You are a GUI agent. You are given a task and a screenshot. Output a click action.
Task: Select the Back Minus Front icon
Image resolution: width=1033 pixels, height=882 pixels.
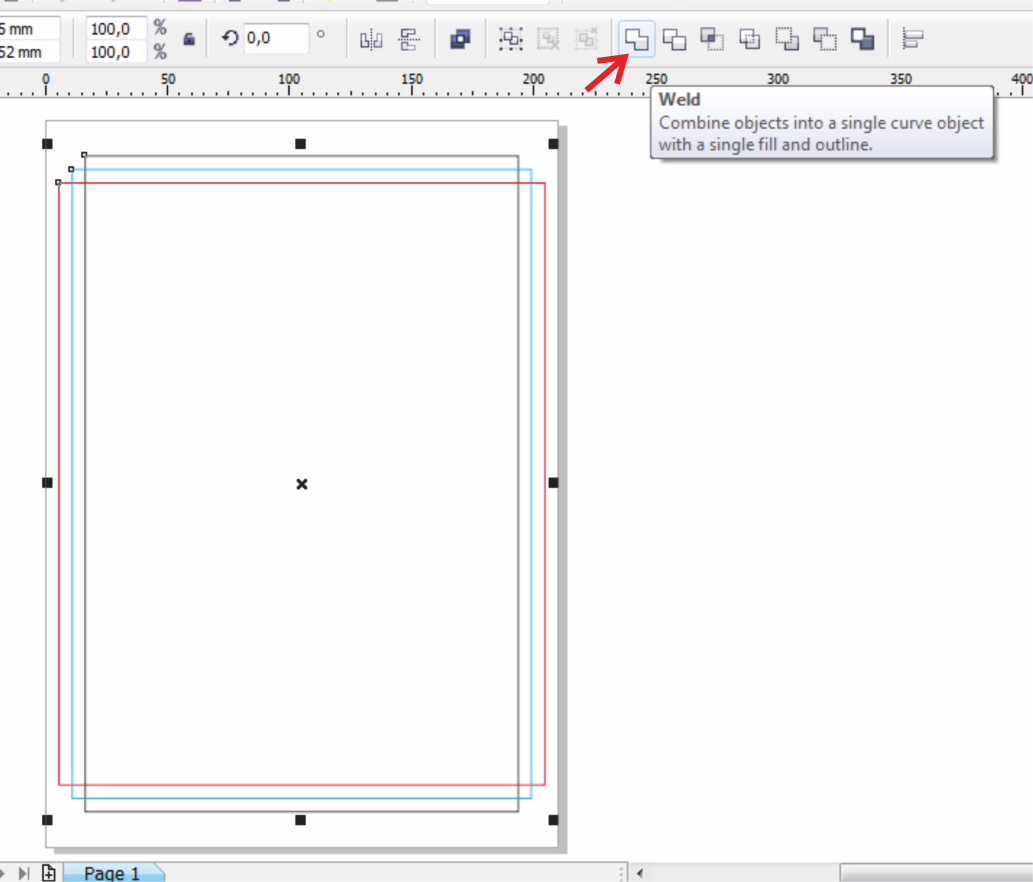pos(823,38)
